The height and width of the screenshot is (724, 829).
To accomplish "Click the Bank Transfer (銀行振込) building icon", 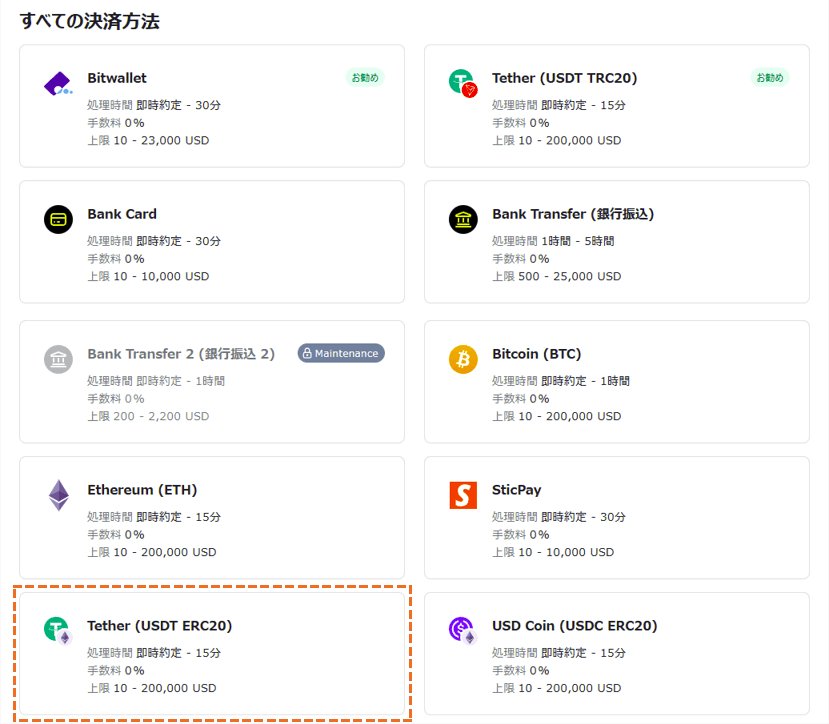I will [463, 219].
